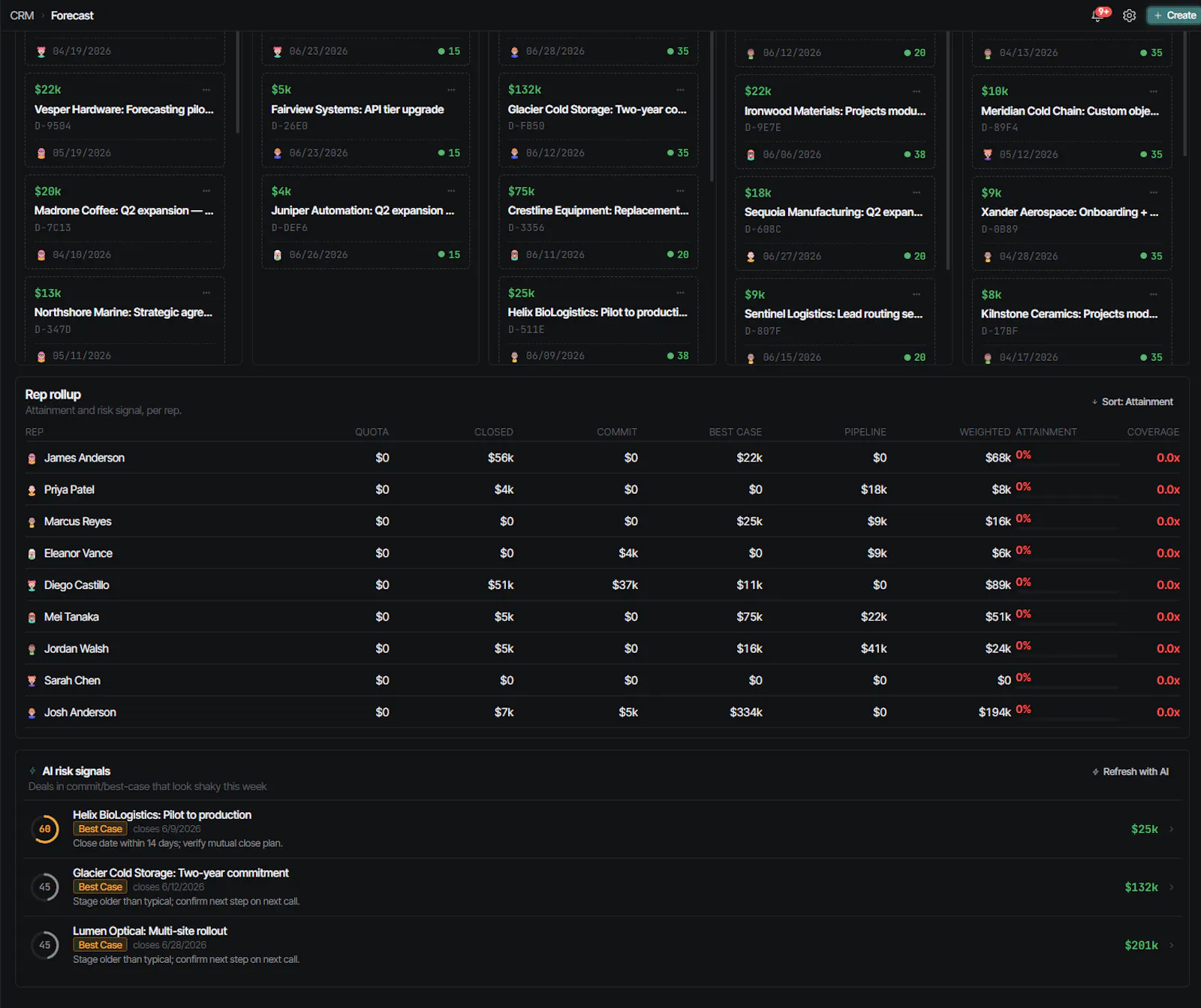Click the Best Case badge under Lumen Optical
Viewport: 1201px width, 1008px height.
[100, 946]
